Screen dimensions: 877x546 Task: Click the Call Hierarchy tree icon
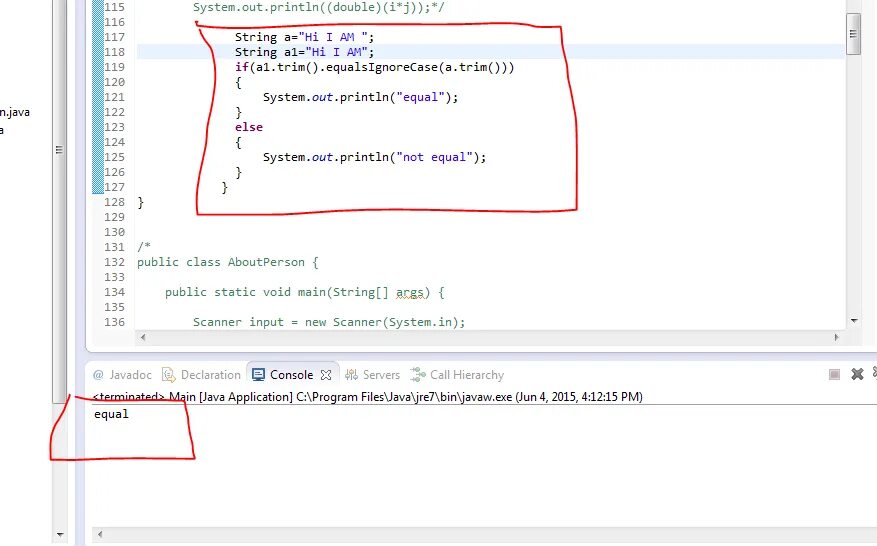pyautogui.click(x=418, y=374)
